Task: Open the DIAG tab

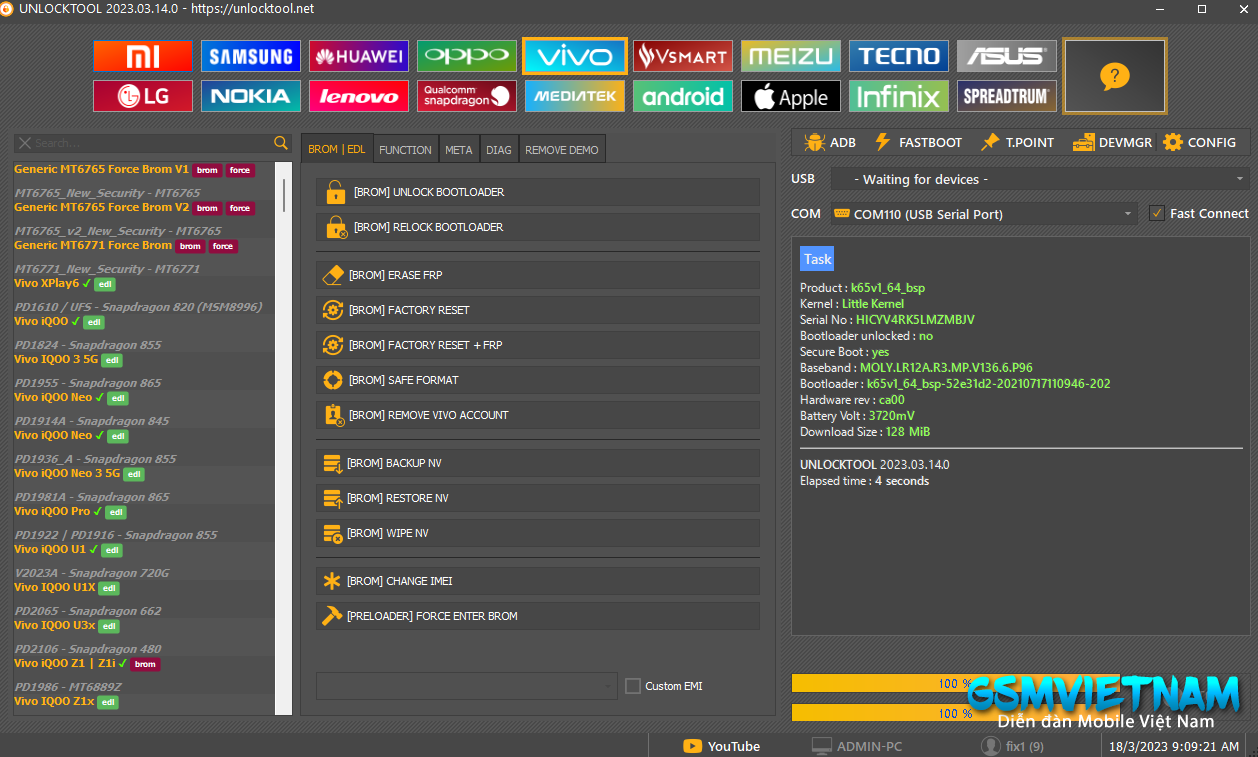Action: (x=499, y=150)
